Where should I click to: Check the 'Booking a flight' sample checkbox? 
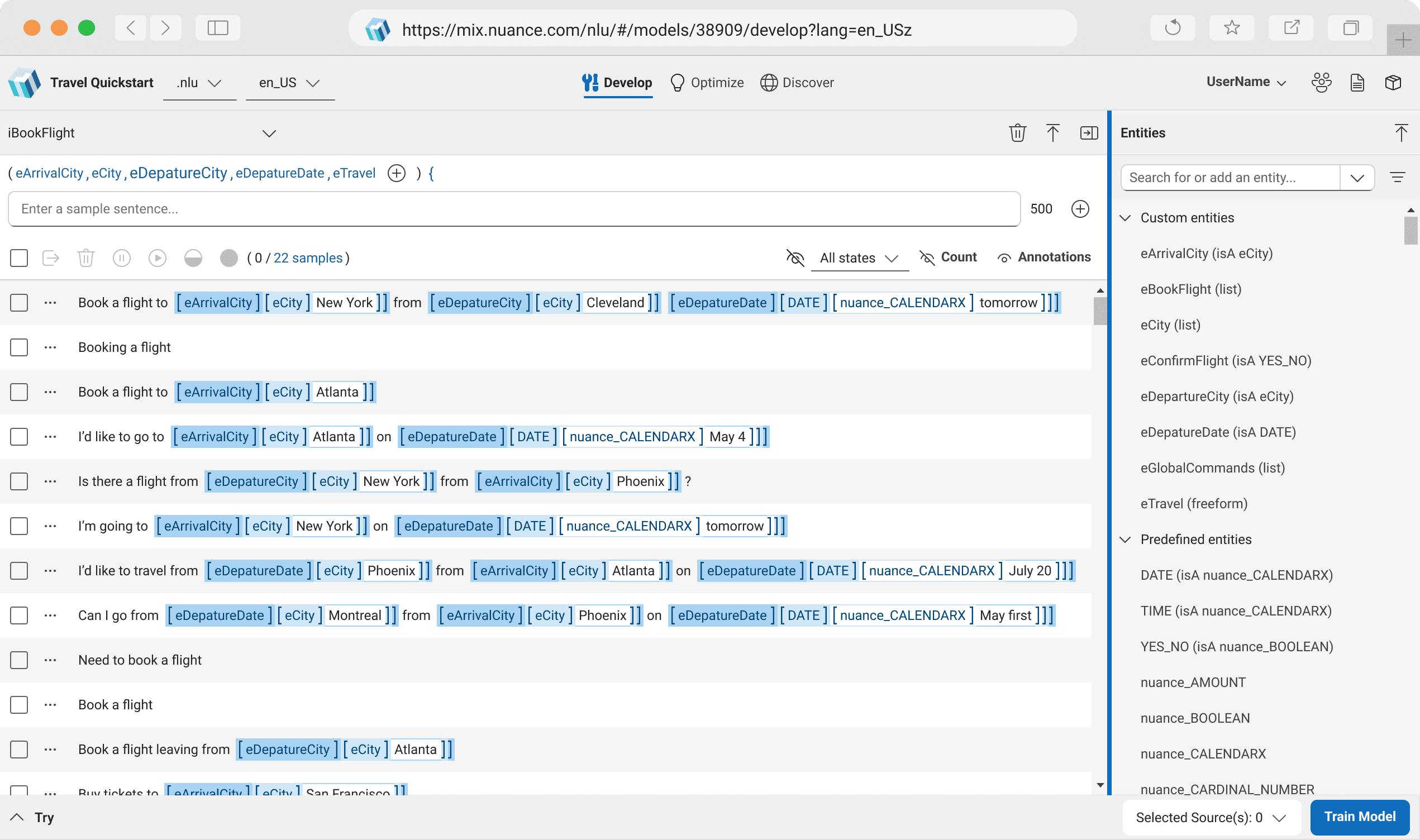coord(18,347)
